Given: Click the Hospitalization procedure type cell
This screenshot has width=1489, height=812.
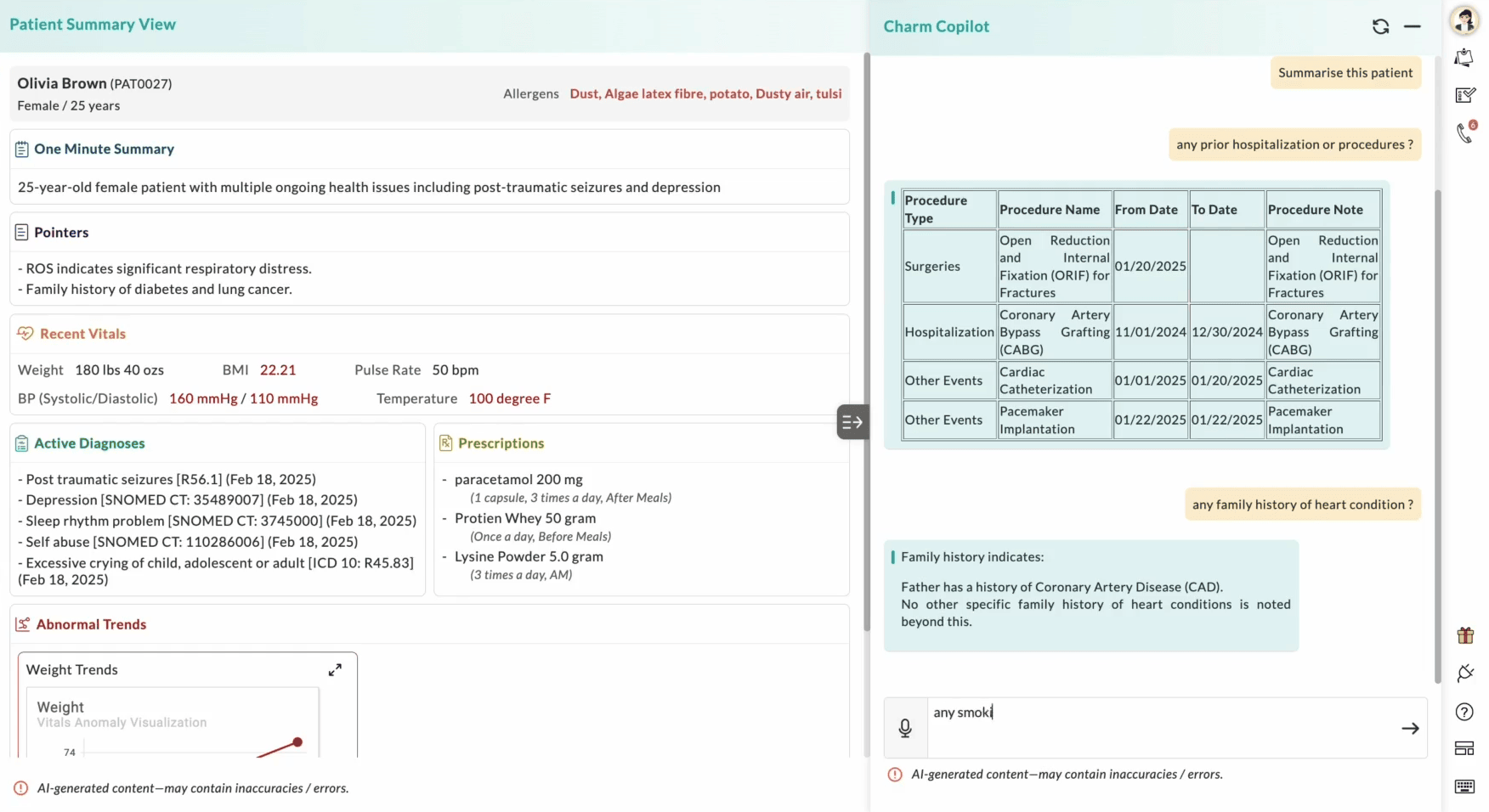Looking at the screenshot, I should (949, 332).
